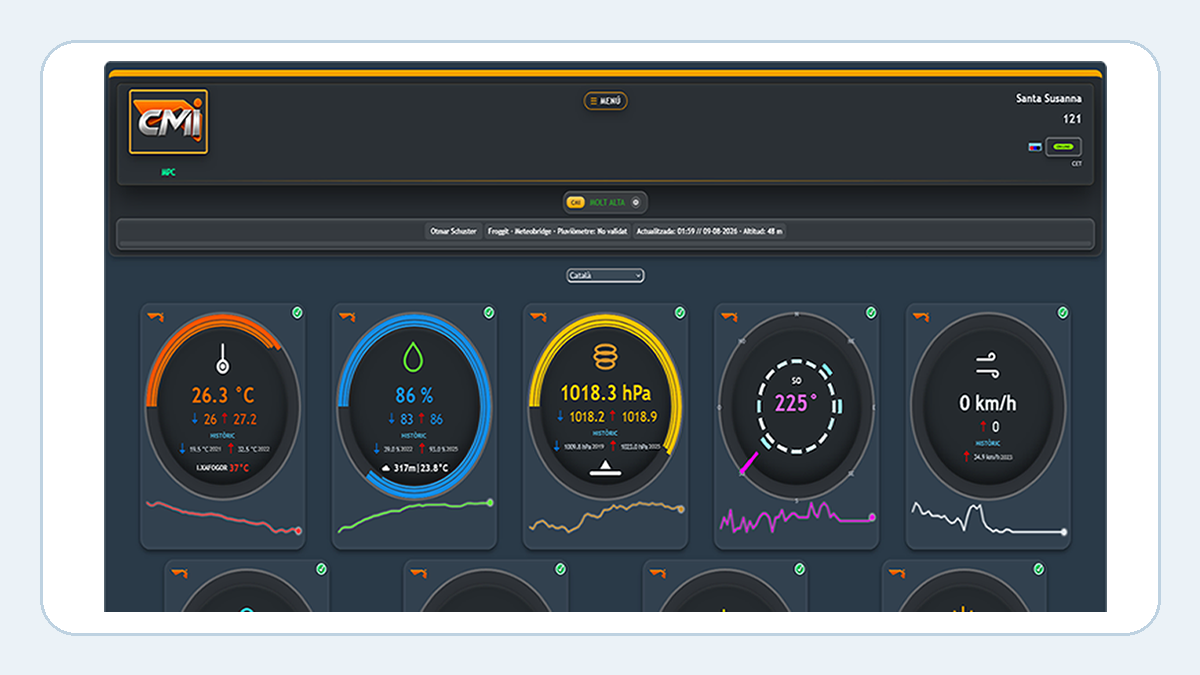Image resolution: width=1200 pixels, height=675 pixels.
Task: Click orange CMI mark on humidity card
Action: (345, 317)
